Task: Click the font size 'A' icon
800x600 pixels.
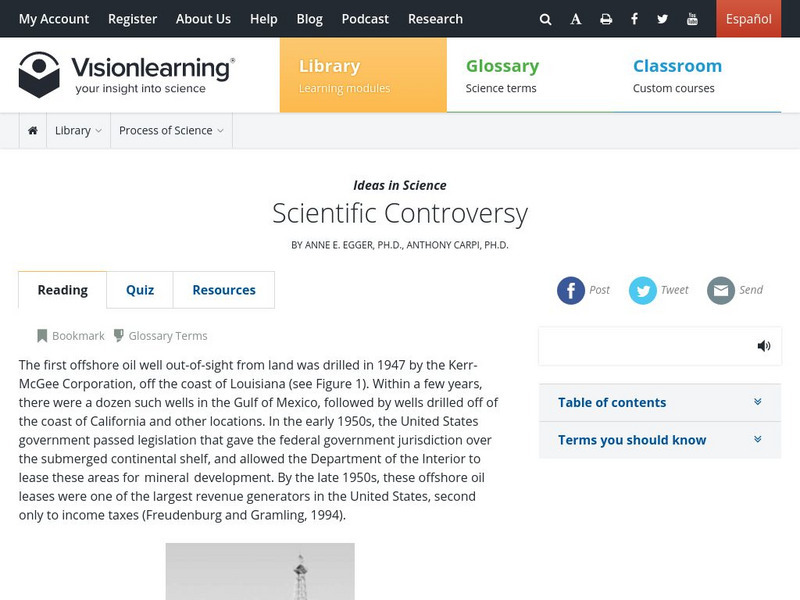Action: click(576, 19)
